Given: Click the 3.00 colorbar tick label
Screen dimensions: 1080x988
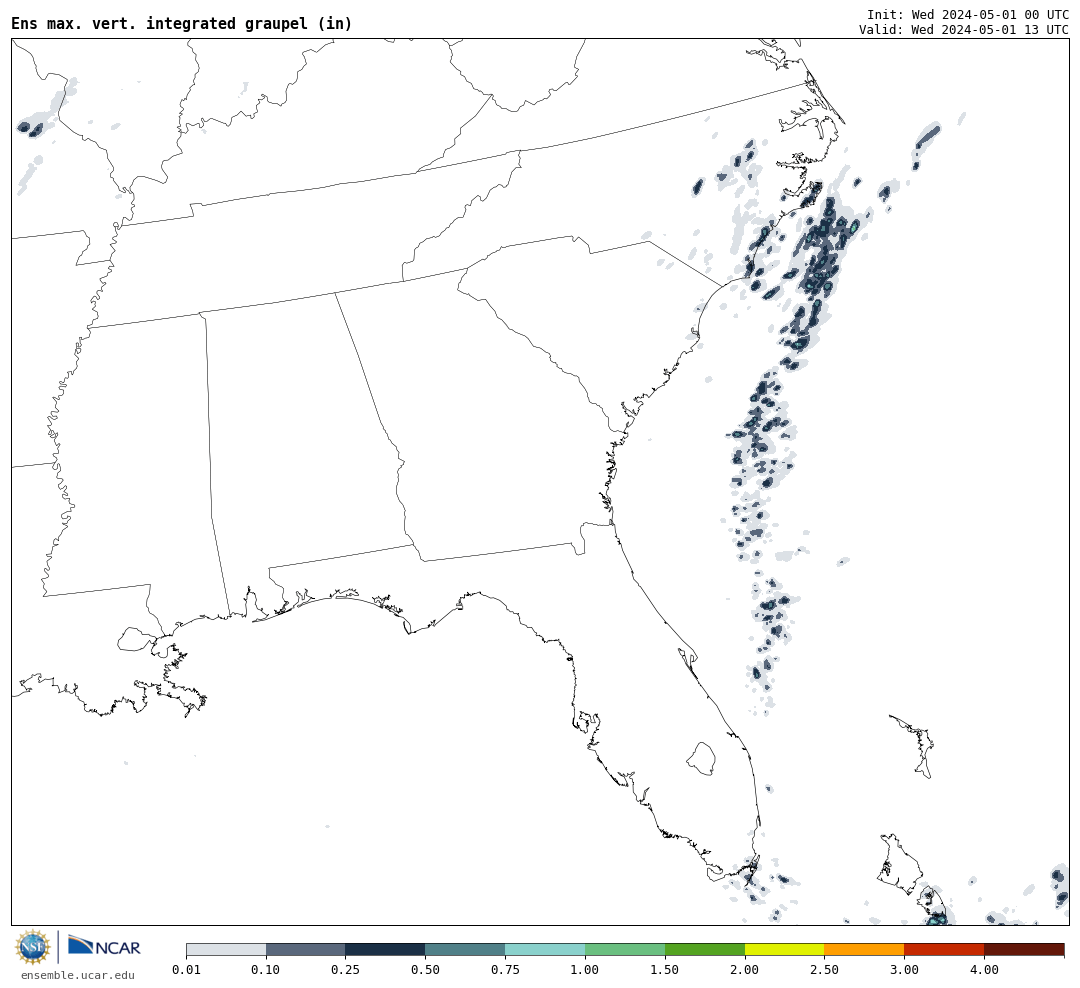Looking at the screenshot, I should (904, 970).
